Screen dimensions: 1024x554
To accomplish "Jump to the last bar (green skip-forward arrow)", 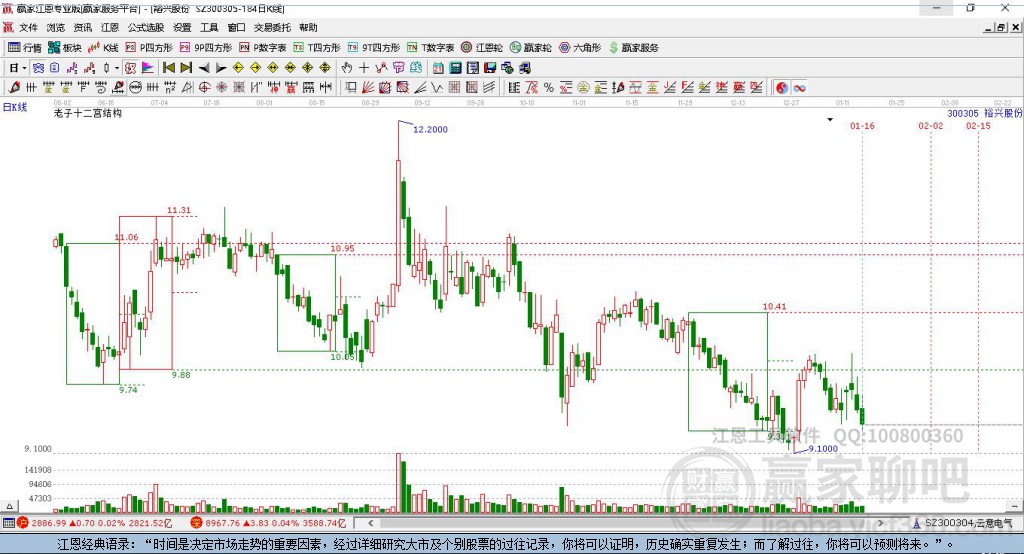I will 186,68.
